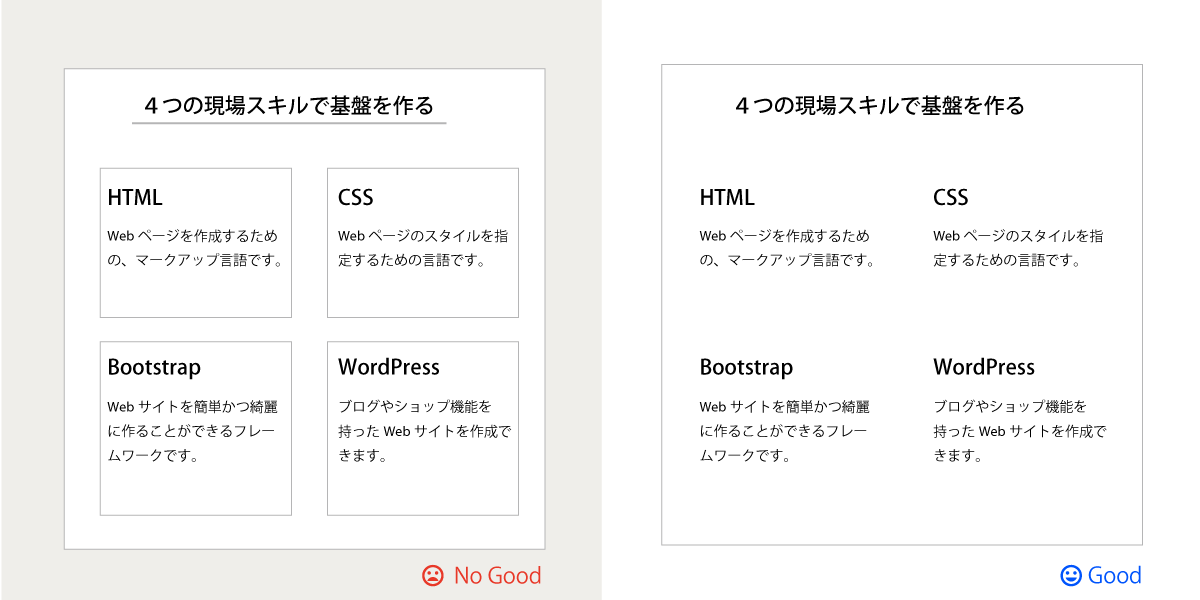Click the WordPress description text in the Good example

pos(1020,431)
